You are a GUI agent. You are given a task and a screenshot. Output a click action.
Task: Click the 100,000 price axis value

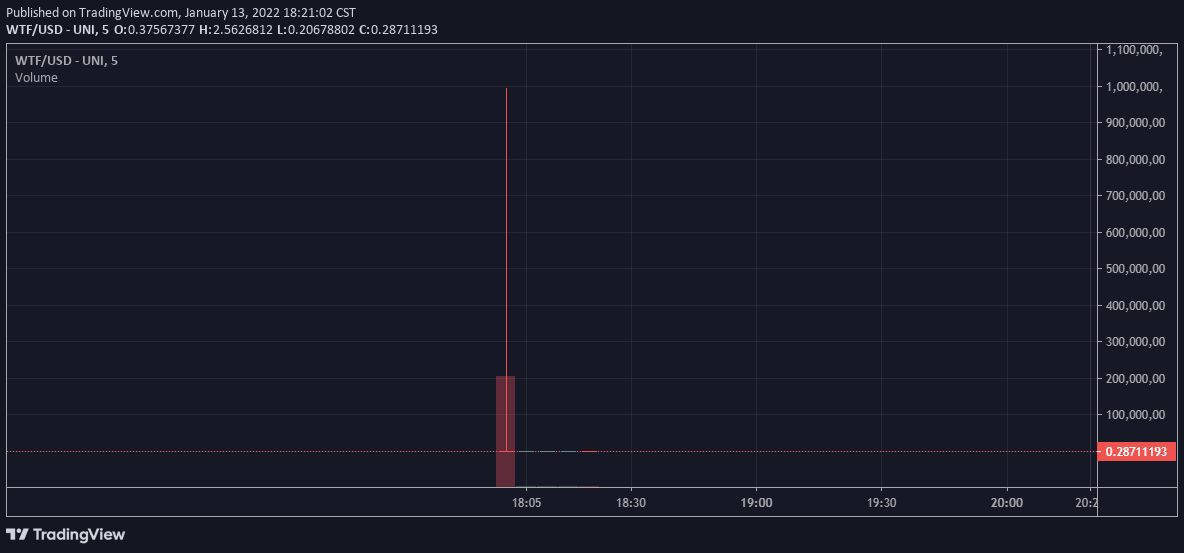(1136, 414)
